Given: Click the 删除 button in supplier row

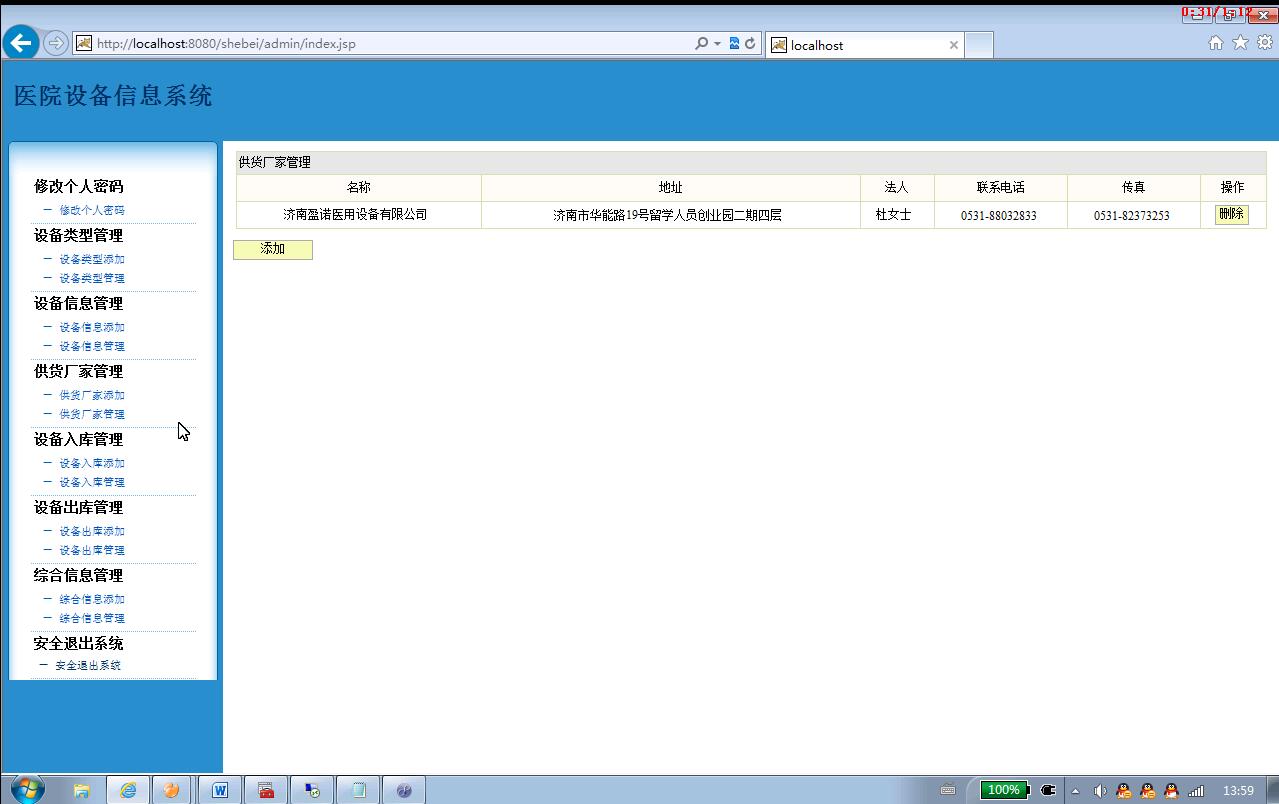Looking at the screenshot, I should 1231,214.
